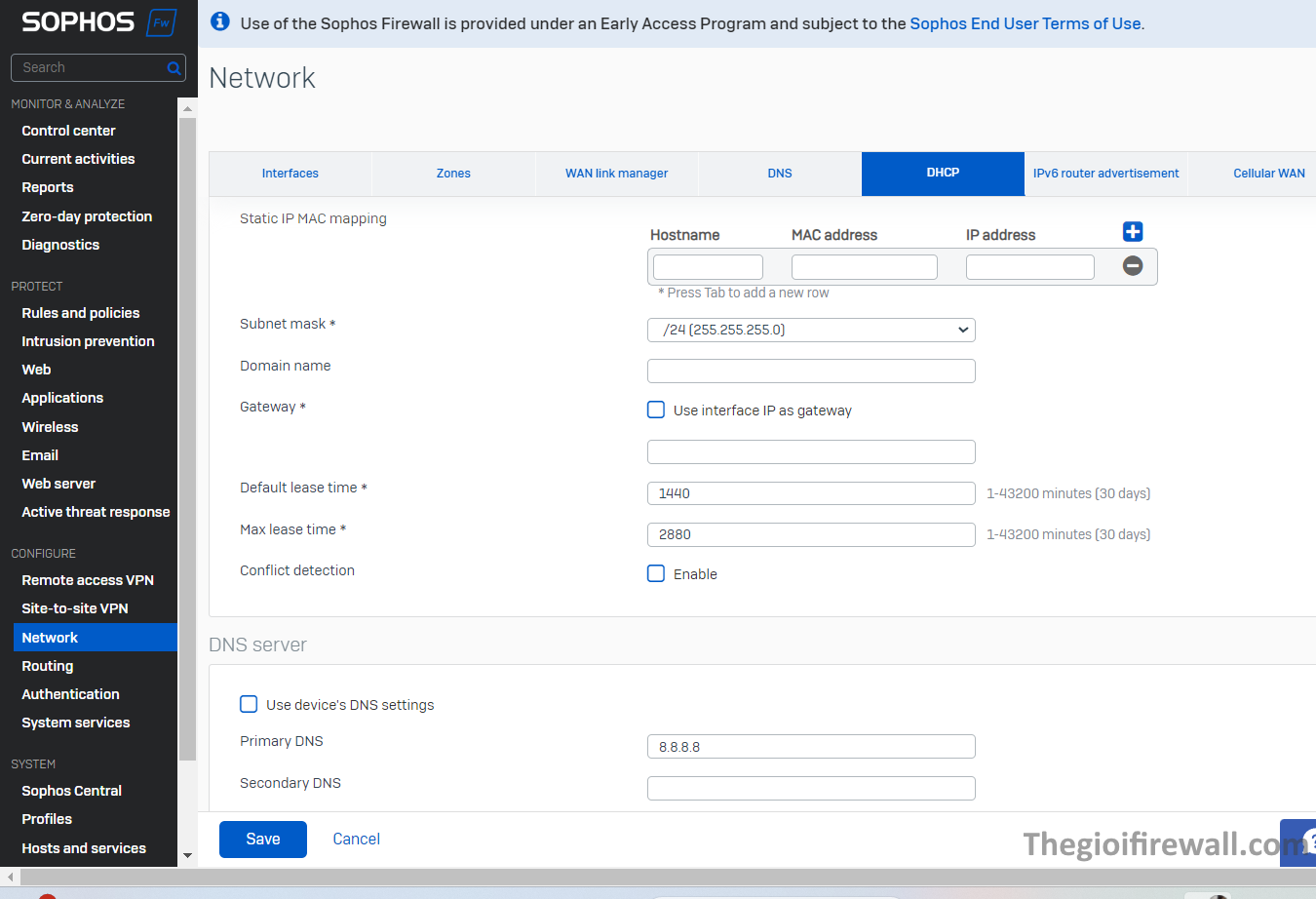
Task: Click the IP address input field
Action: 1030,267
